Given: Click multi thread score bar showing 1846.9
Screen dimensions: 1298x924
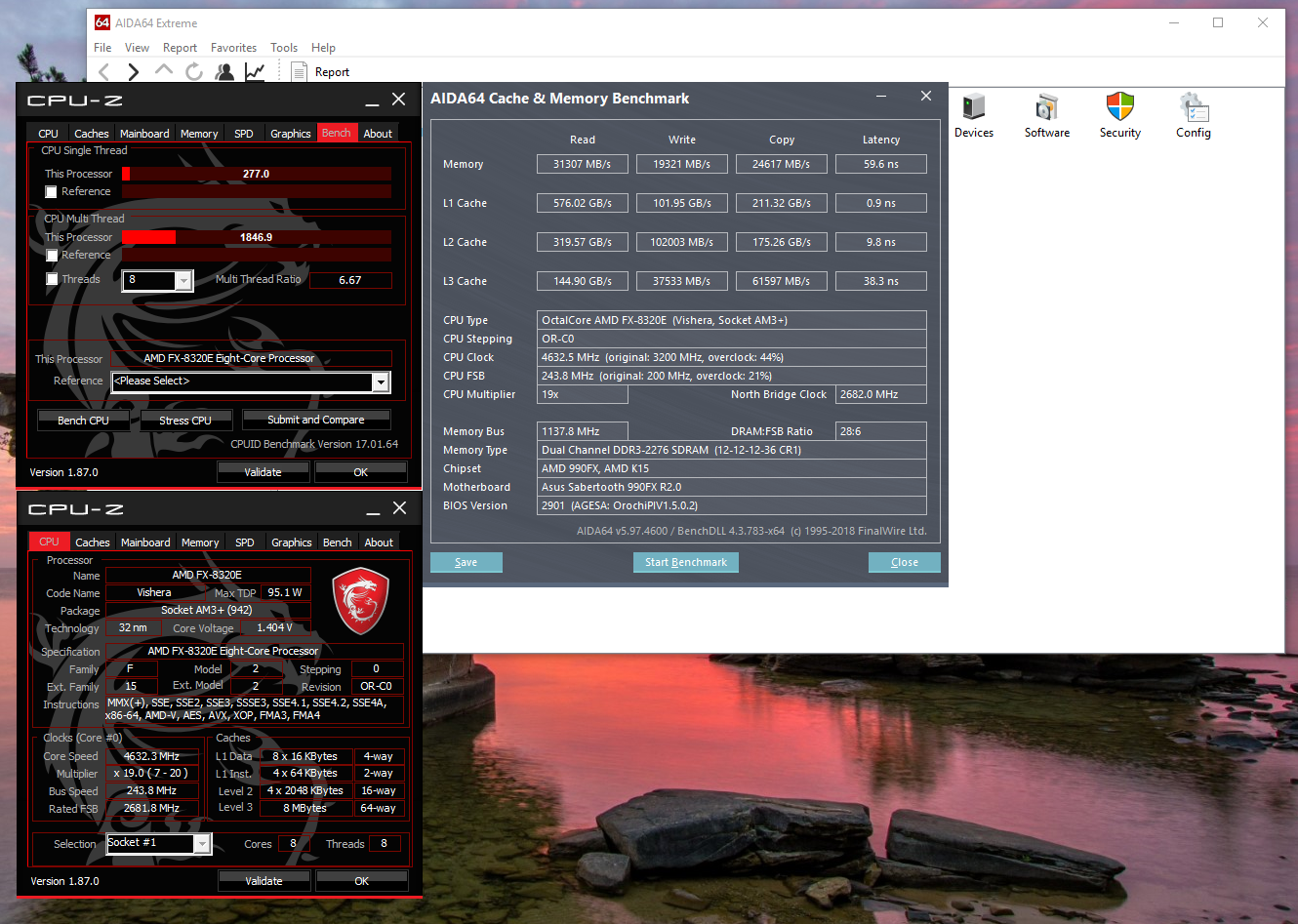Looking at the screenshot, I should point(257,237).
